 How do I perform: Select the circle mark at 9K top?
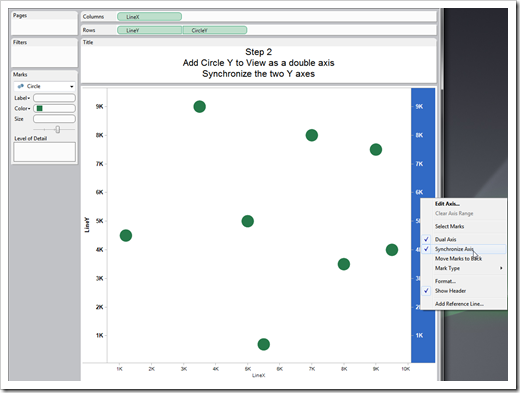coord(199,107)
